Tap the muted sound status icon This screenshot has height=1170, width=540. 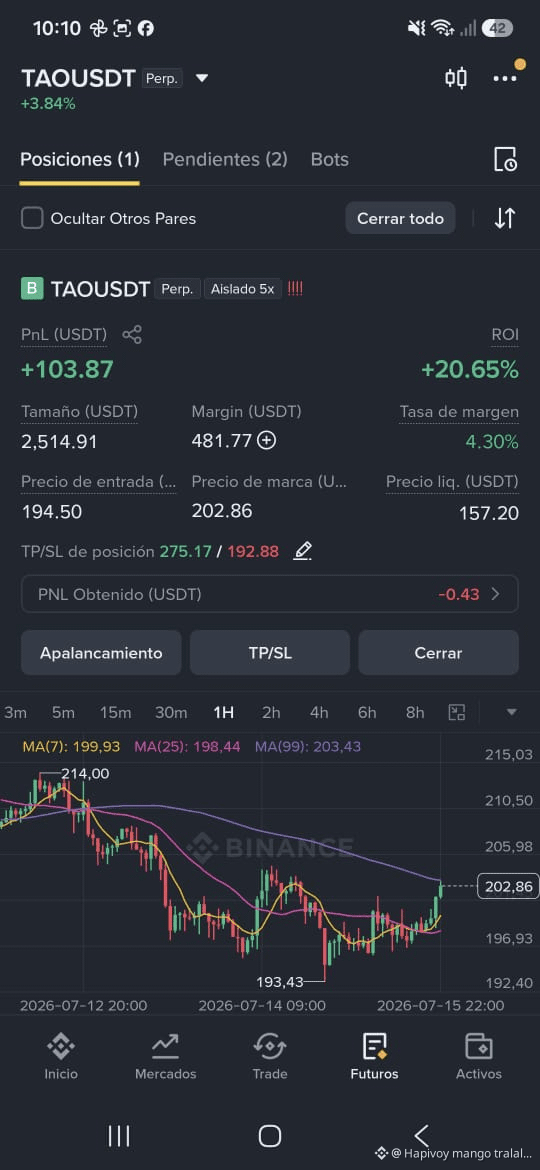tap(416, 28)
